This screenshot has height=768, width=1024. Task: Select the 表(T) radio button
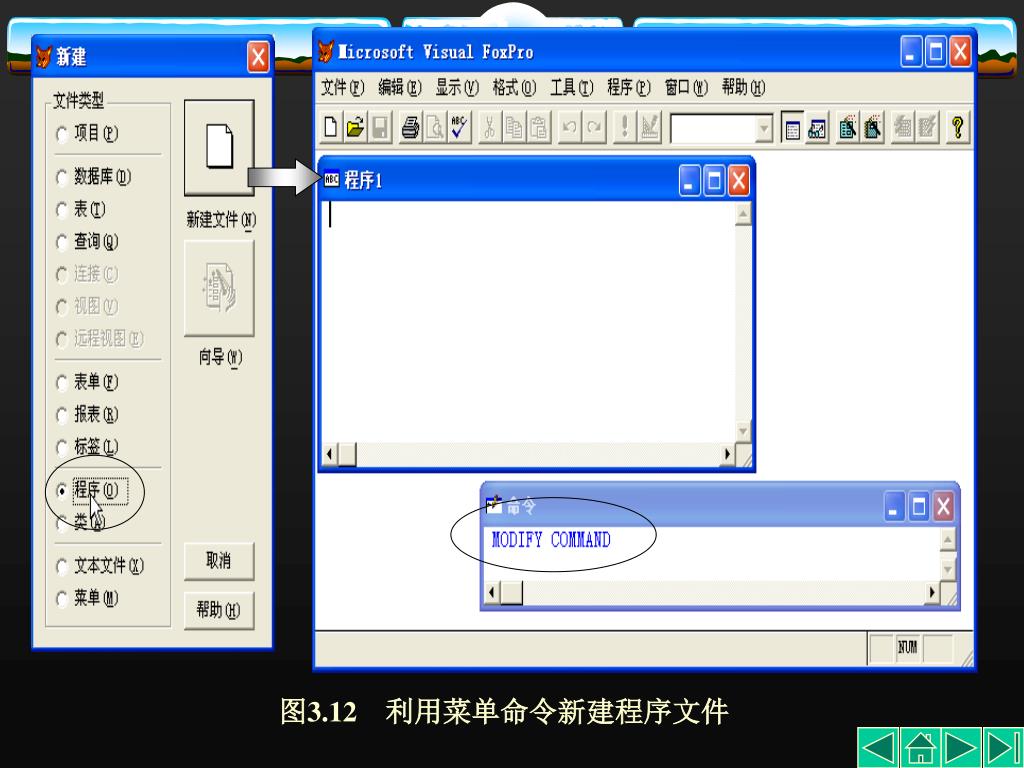tap(62, 210)
